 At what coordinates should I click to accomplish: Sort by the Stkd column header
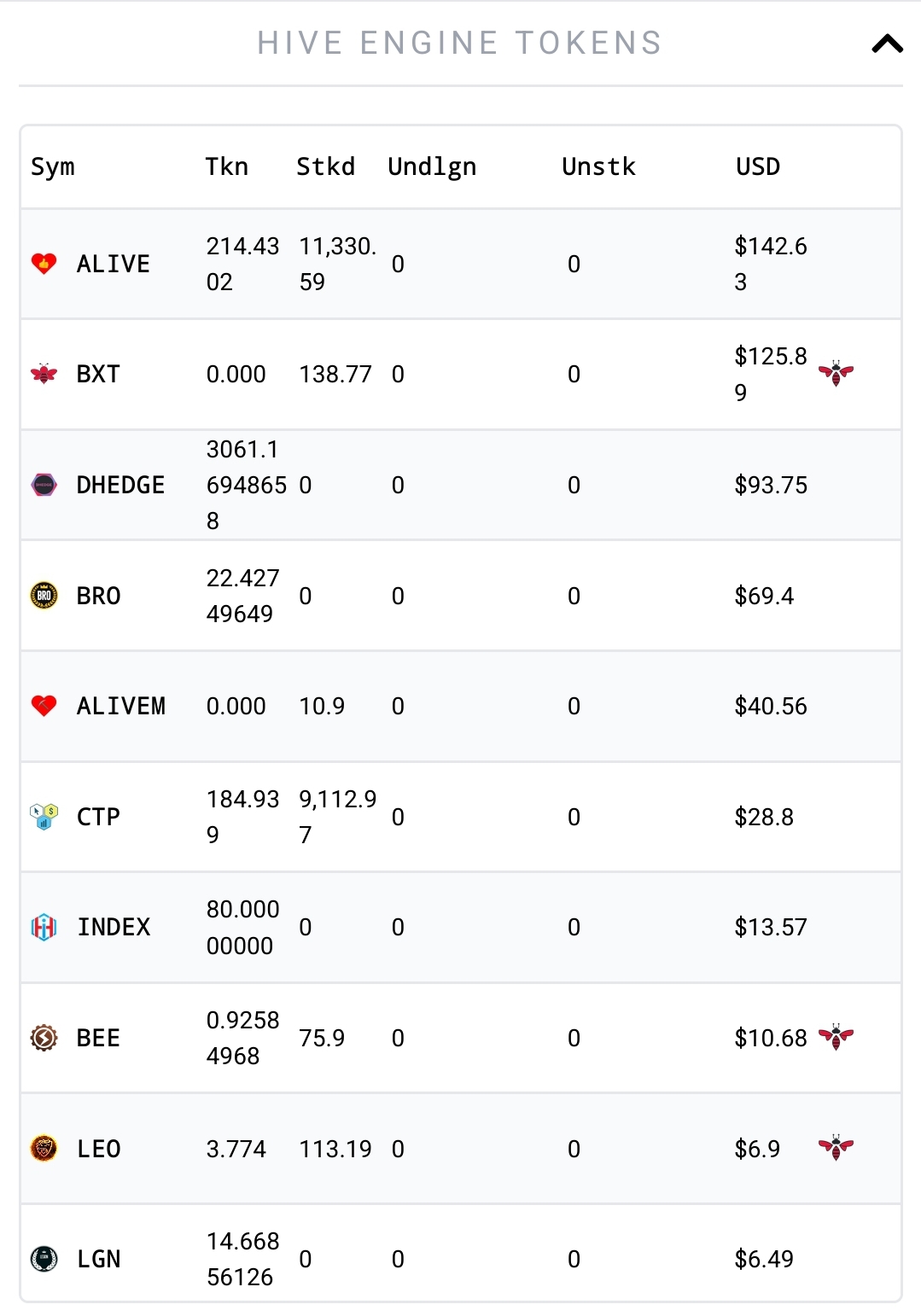coord(325,166)
